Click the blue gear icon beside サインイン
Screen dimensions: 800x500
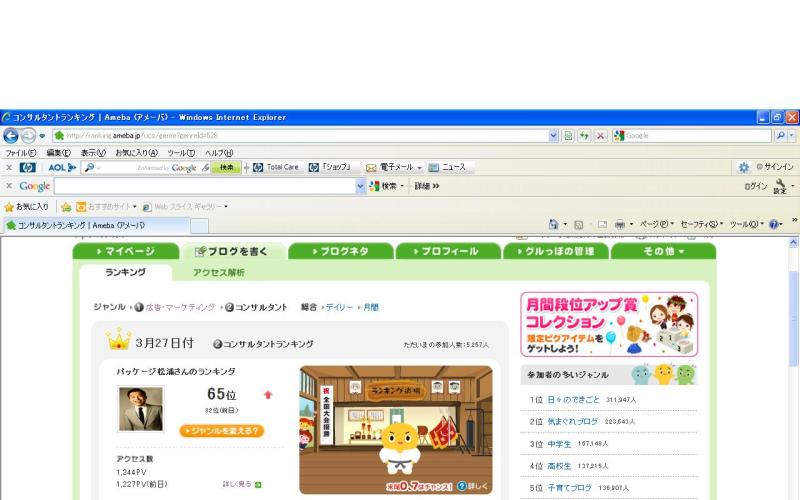743,167
